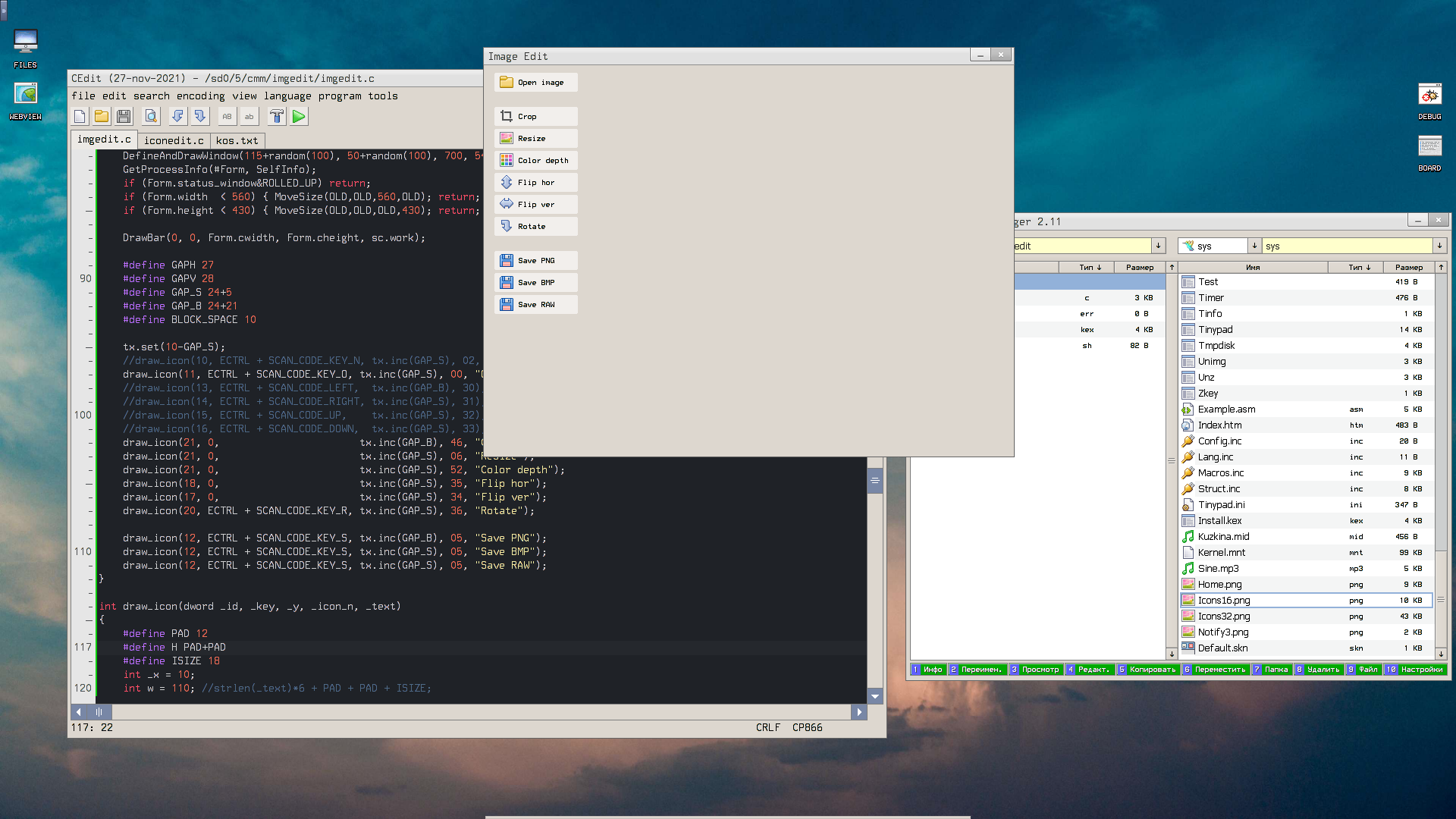
Task: Choose Flip hor in Image Edit
Action: point(535,183)
